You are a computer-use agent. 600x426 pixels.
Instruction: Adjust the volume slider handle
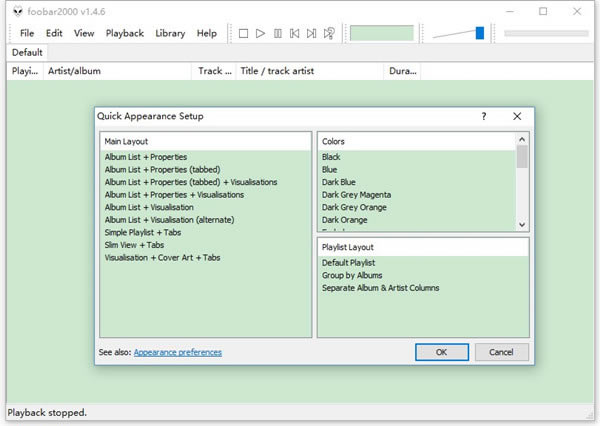pos(480,33)
